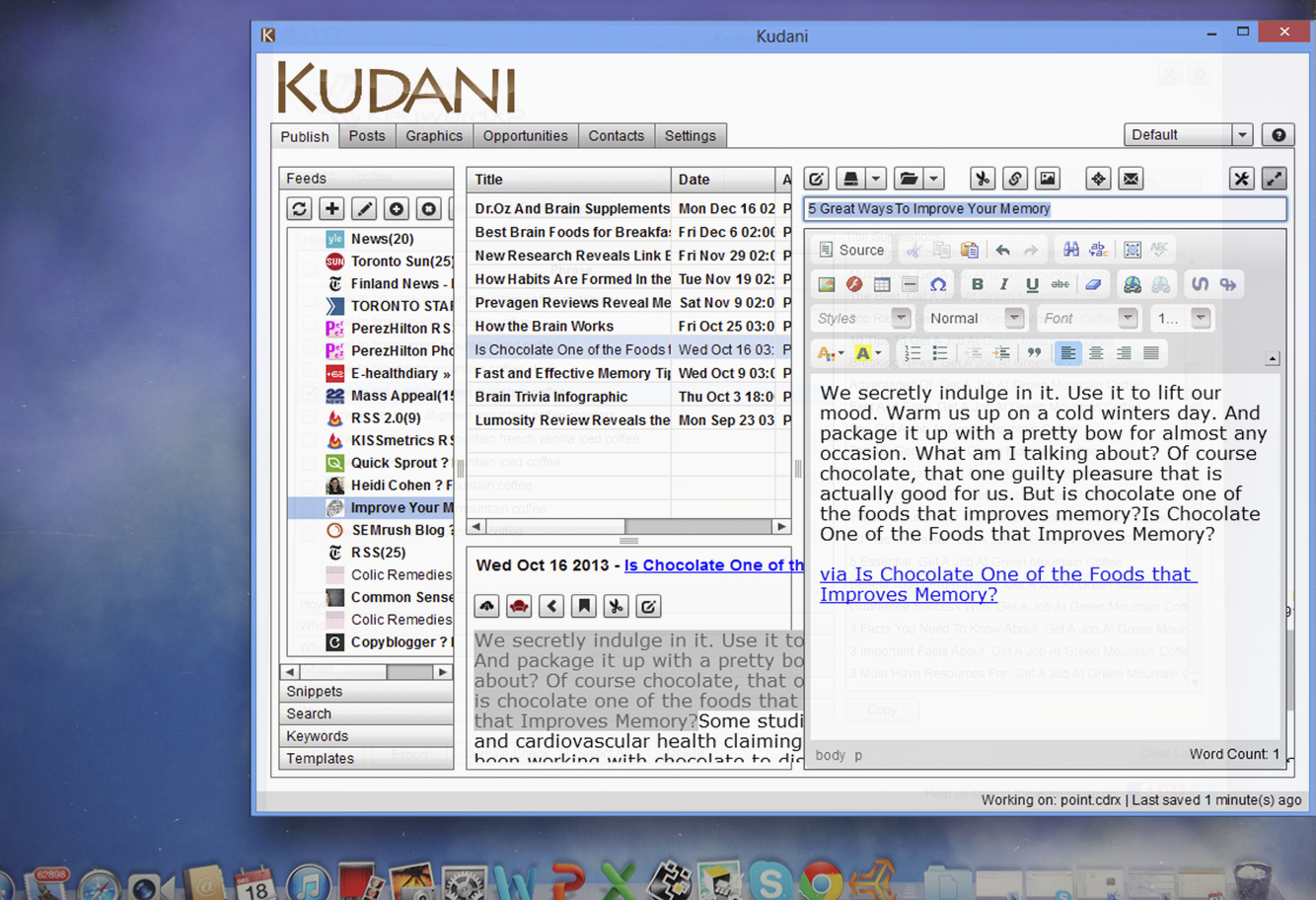Click the scissors snippet icon above the editor
This screenshot has width=1316, height=900.
(982, 179)
